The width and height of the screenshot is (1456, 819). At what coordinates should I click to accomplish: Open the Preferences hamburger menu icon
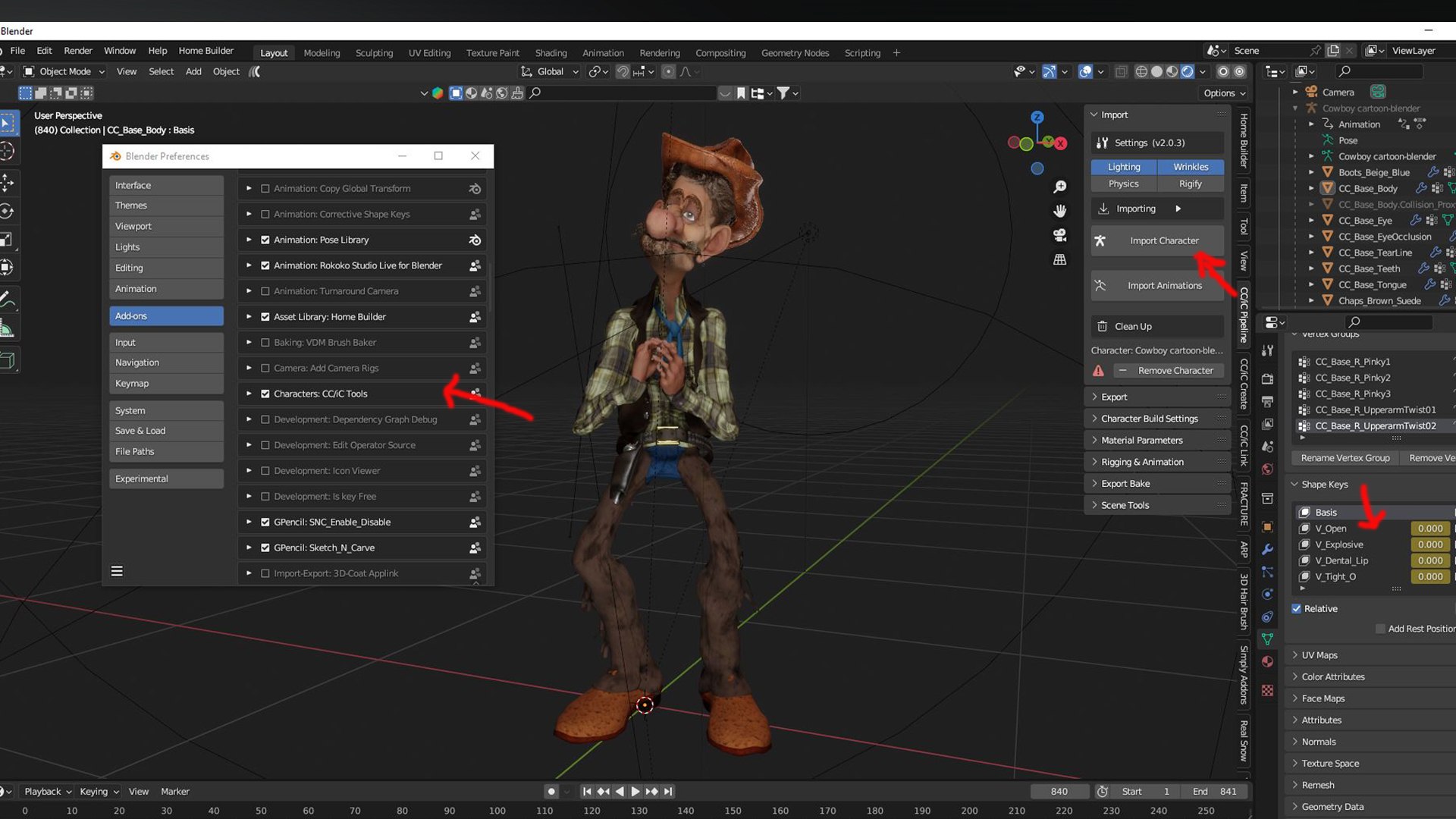pos(117,571)
